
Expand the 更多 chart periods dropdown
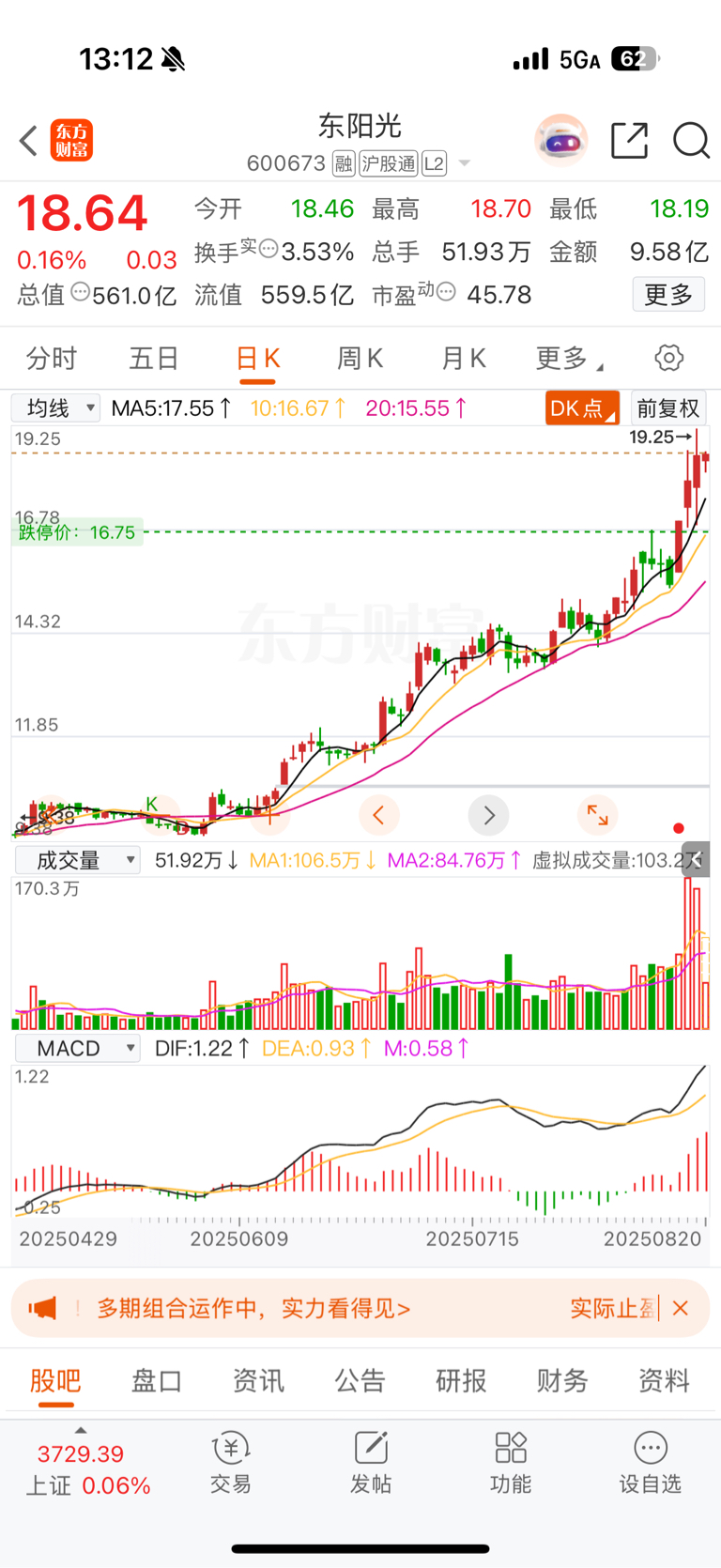[569, 359]
